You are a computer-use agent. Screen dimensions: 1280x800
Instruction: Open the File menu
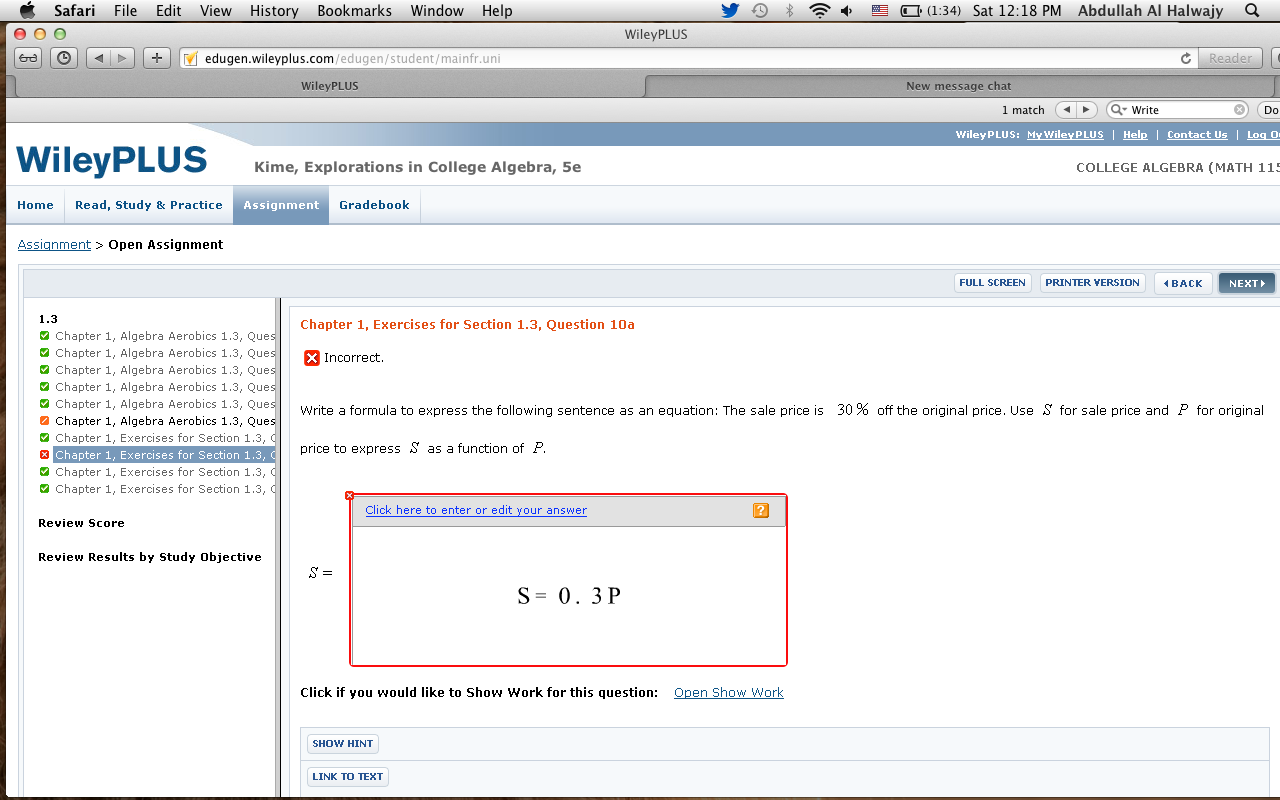point(126,11)
